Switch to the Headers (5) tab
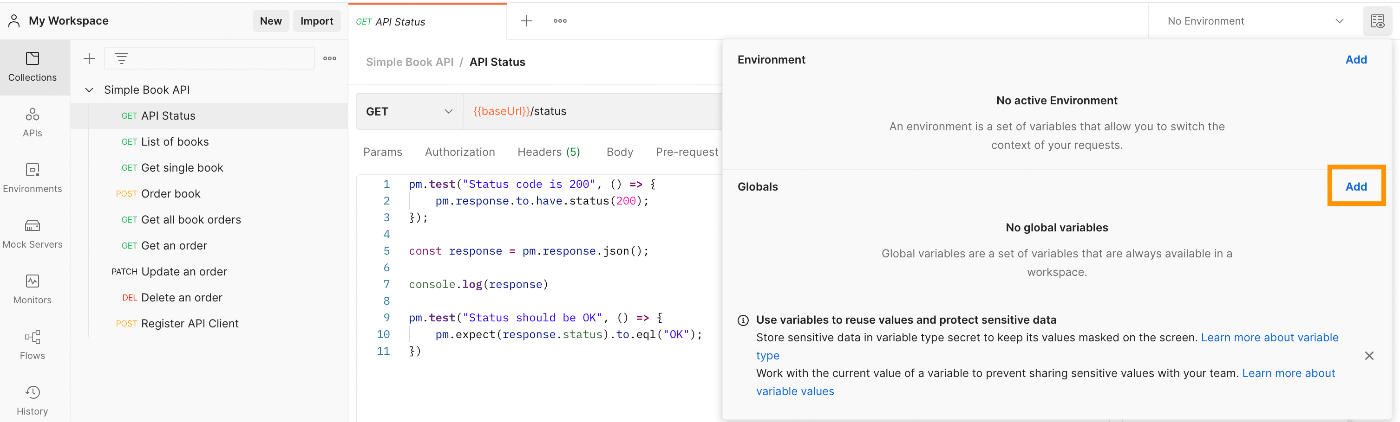This screenshot has height=422, width=1400. click(549, 152)
